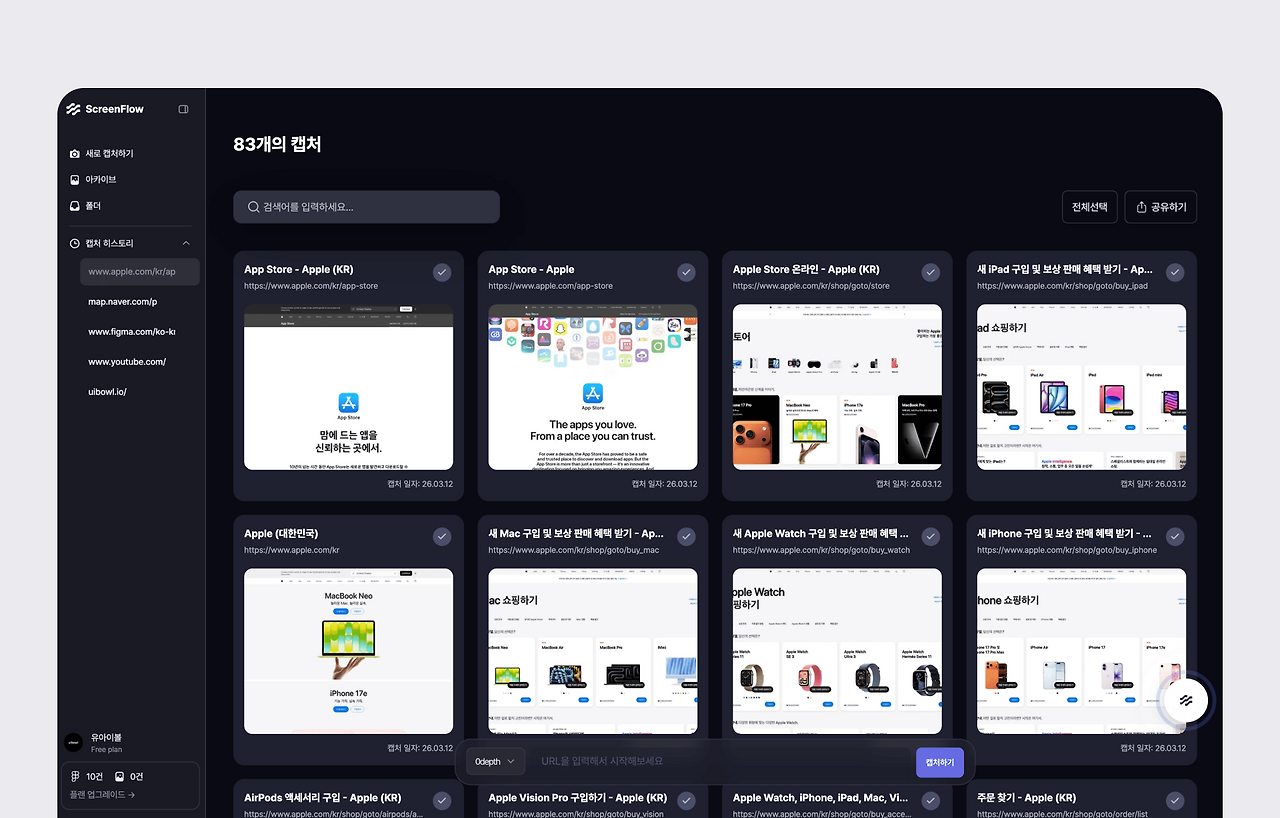Click the title Apple Watch, iPhone, iPad, Mac
Image resolution: width=1280 pixels, height=818 pixels.
(x=820, y=798)
